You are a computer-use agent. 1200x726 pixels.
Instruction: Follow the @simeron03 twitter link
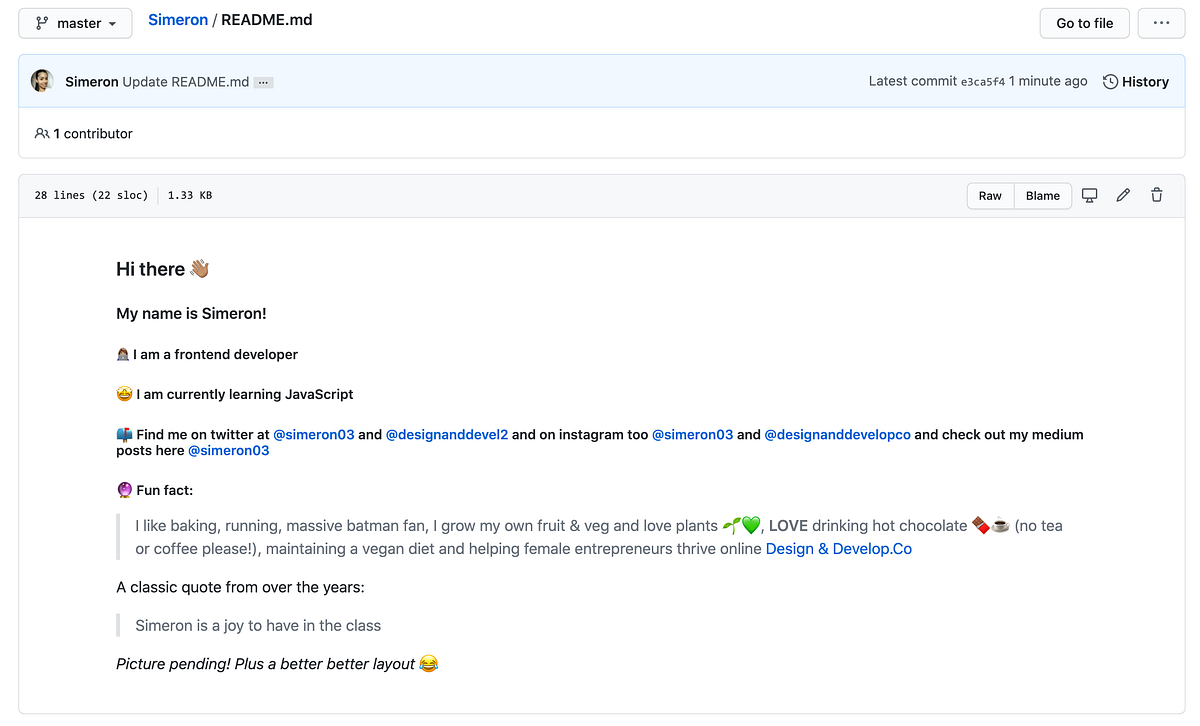click(x=314, y=434)
